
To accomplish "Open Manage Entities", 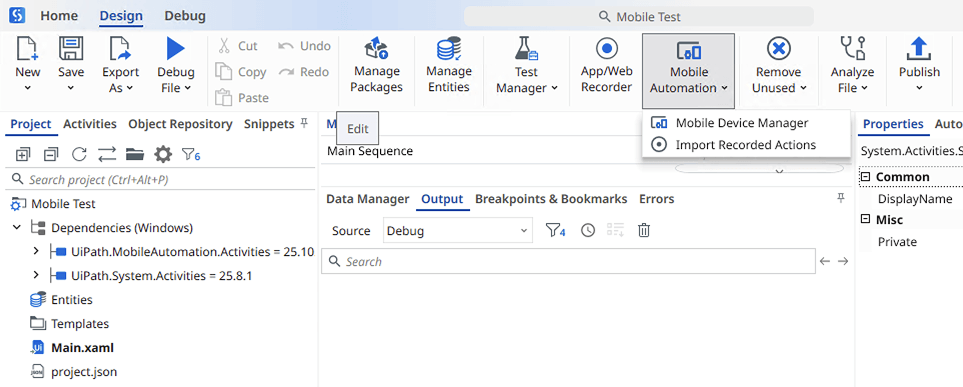I will point(449,65).
